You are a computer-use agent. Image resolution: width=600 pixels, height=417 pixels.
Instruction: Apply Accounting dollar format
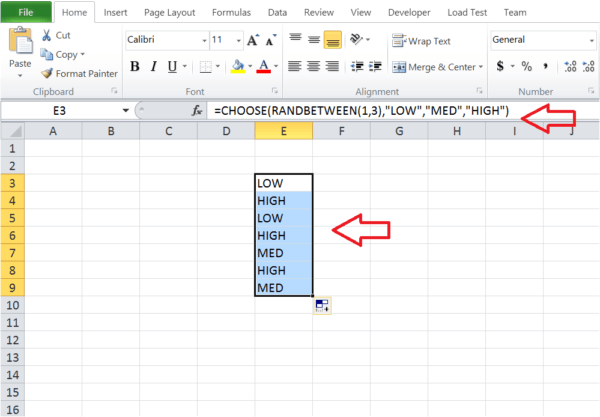[500, 66]
